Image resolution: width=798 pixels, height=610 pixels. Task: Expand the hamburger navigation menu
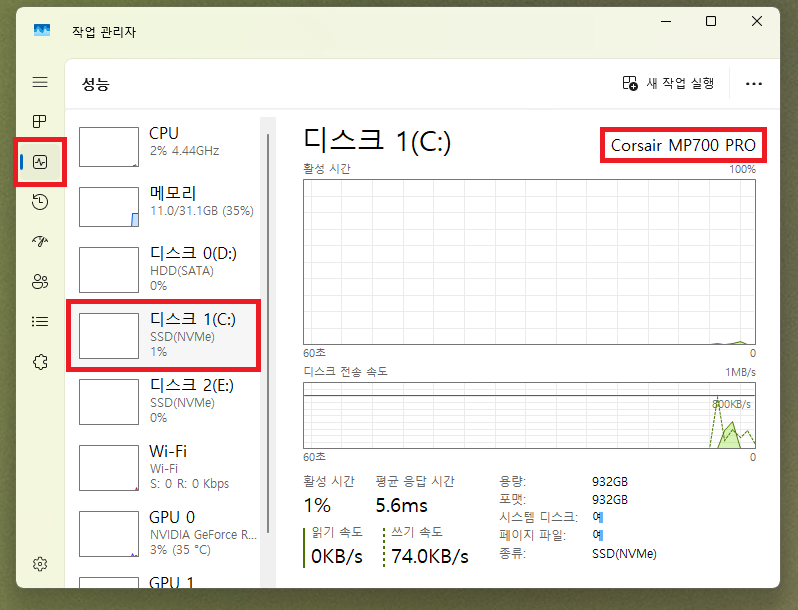(40, 82)
